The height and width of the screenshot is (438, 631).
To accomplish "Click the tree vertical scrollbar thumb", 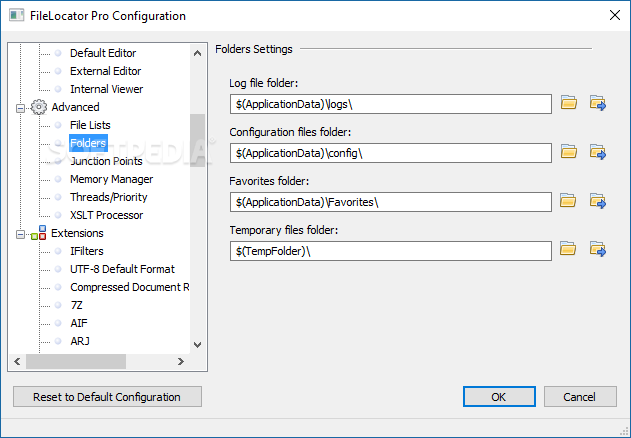I will point(198,140).
